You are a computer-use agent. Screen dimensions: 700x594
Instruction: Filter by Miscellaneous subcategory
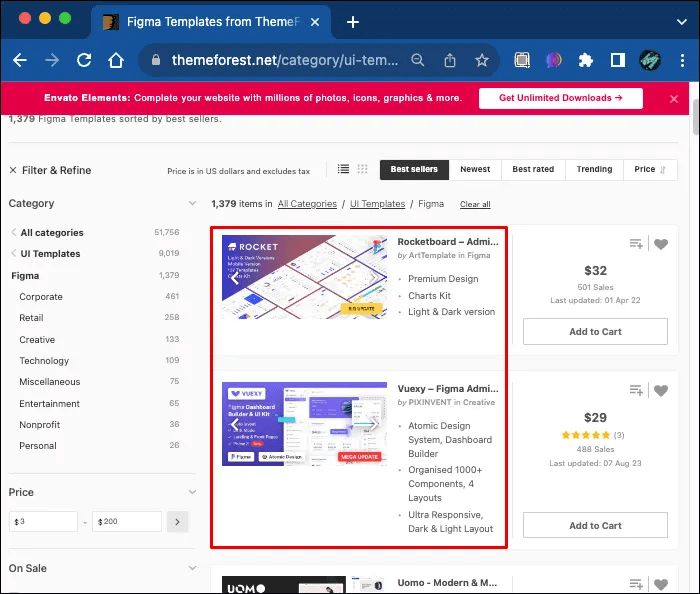click(x=50, y=382)
